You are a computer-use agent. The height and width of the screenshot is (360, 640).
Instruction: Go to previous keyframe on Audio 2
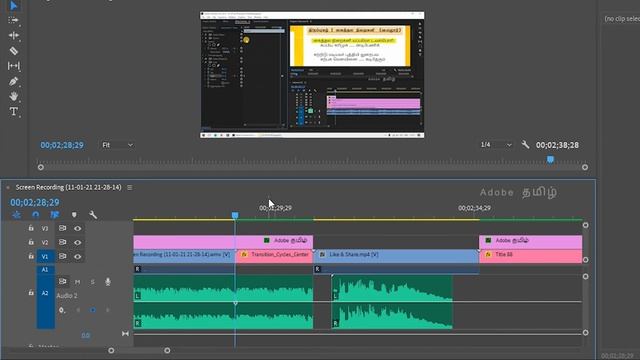[x=78, y=310]
